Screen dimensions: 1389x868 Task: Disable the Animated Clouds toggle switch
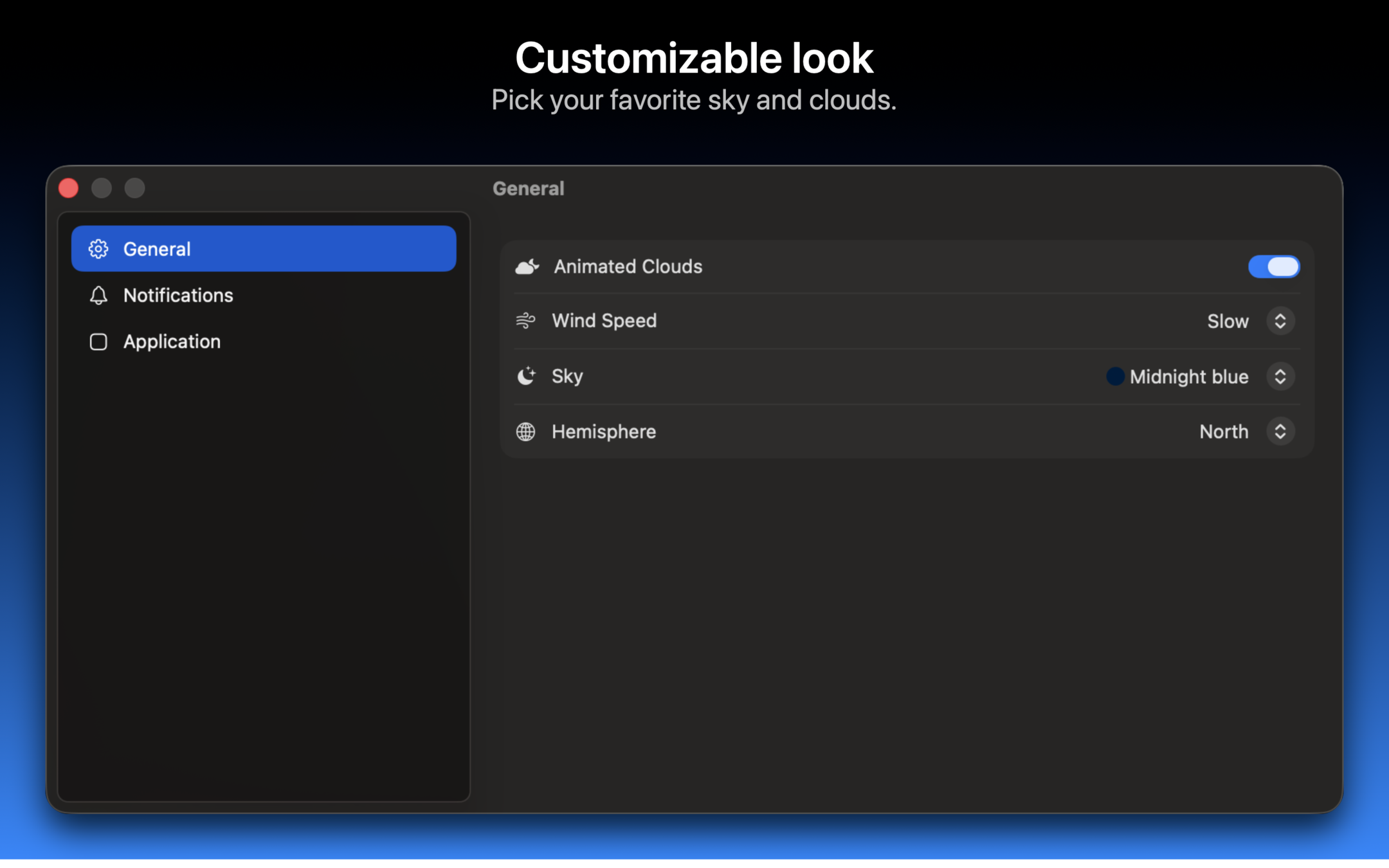(x=1273, y=266)
